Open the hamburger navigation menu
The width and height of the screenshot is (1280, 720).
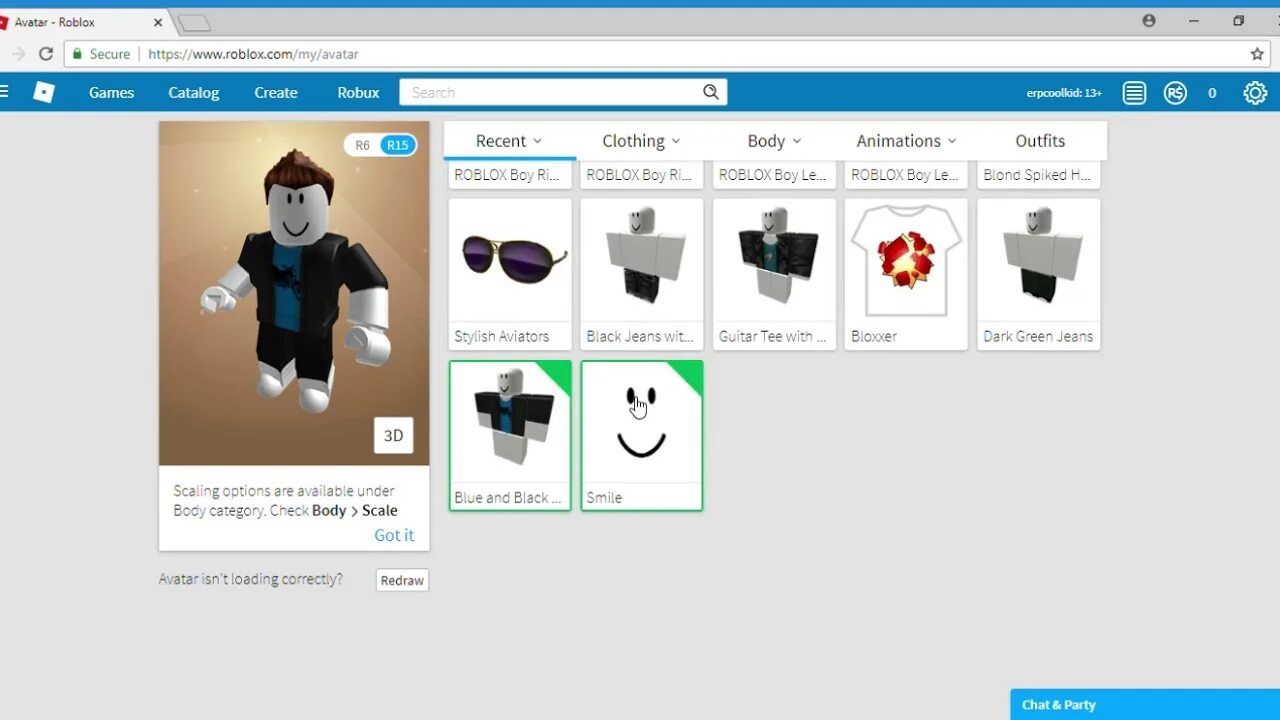coord(4,92)
